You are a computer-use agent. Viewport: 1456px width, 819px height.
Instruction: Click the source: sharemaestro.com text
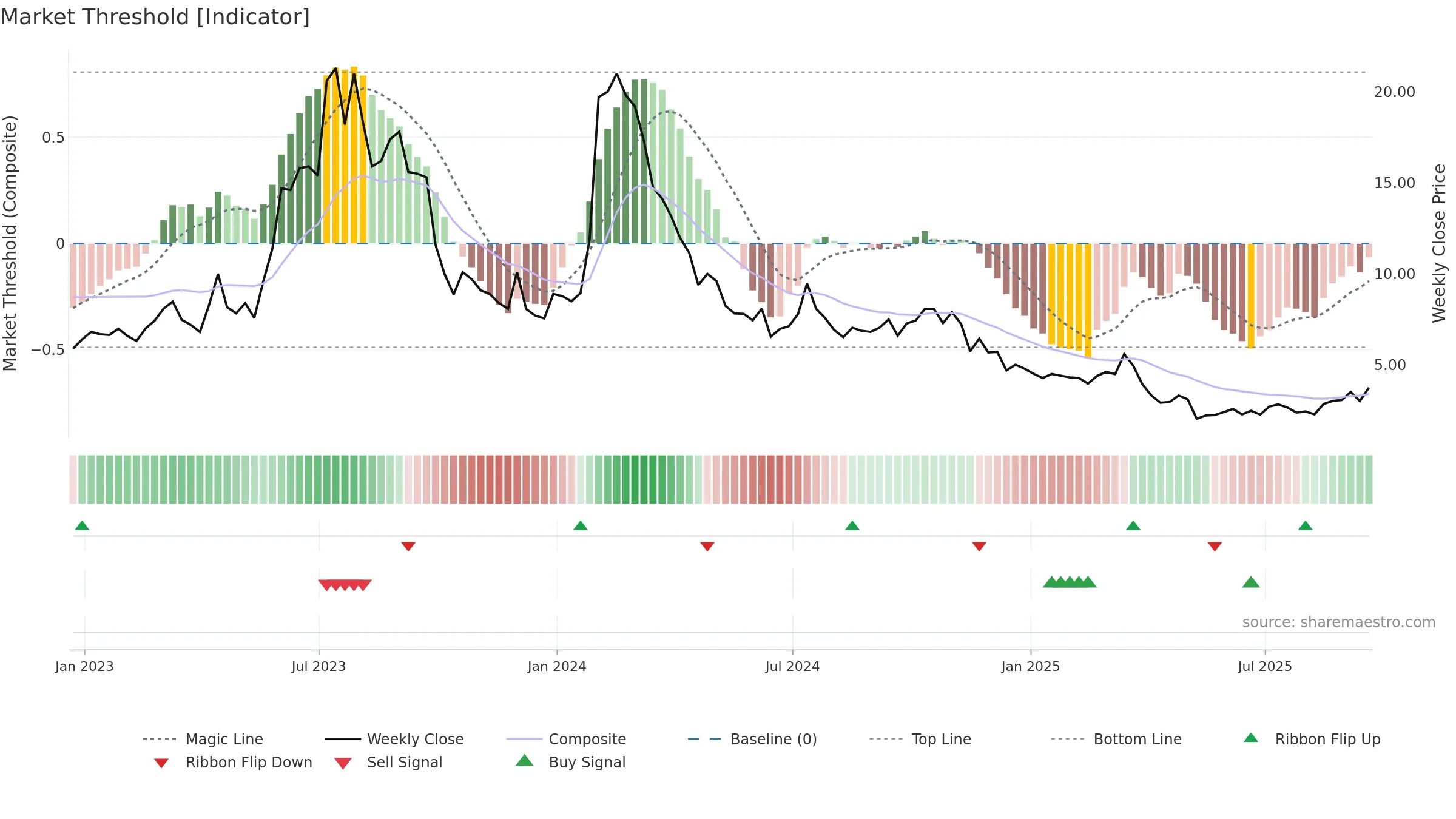point(1339,622)
